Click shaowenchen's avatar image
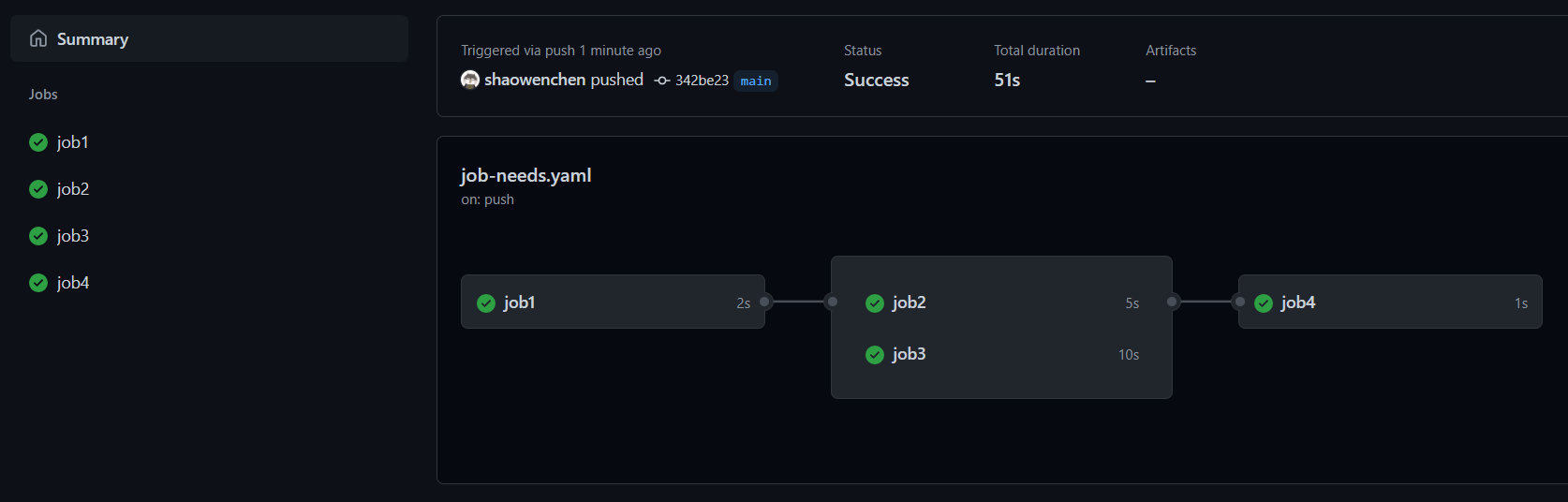The width and height of the screenshot is (1568, 502). 470,80
